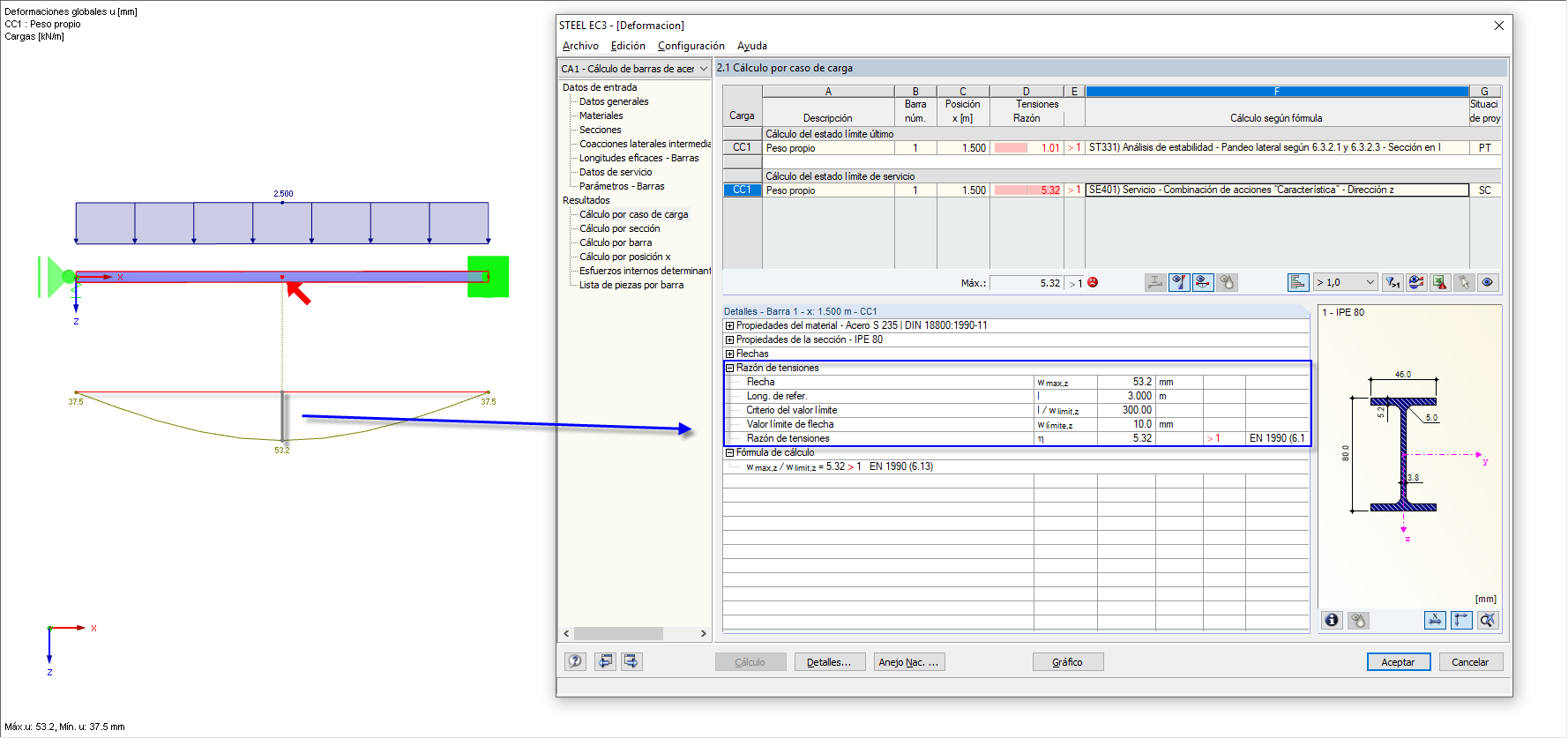The height and width of the screenshot is (738, 1568).
Task: Click the result color scale eye icon
Action: point(1416,282)
